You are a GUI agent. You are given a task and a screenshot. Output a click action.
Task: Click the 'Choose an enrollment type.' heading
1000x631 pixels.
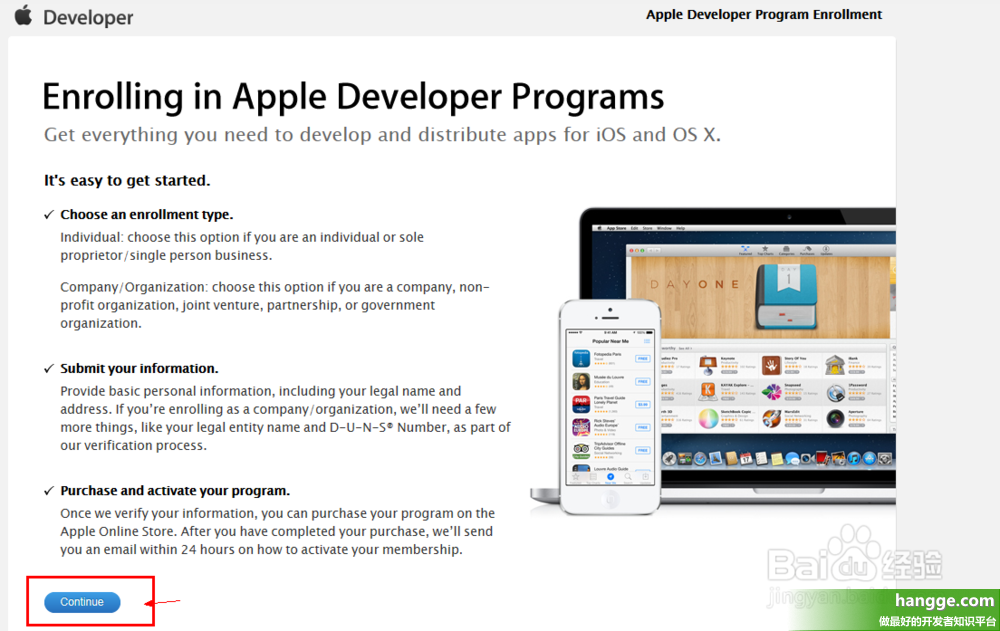(147, 214)
